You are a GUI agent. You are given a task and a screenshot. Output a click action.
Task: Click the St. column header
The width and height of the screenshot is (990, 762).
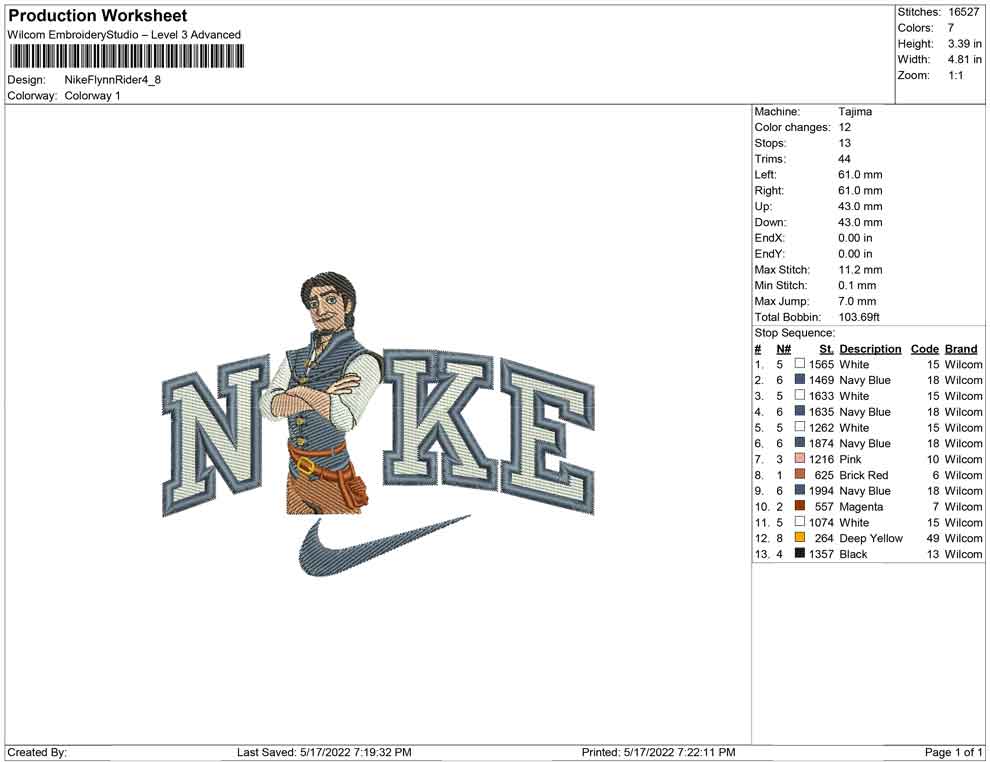(826, 349)
